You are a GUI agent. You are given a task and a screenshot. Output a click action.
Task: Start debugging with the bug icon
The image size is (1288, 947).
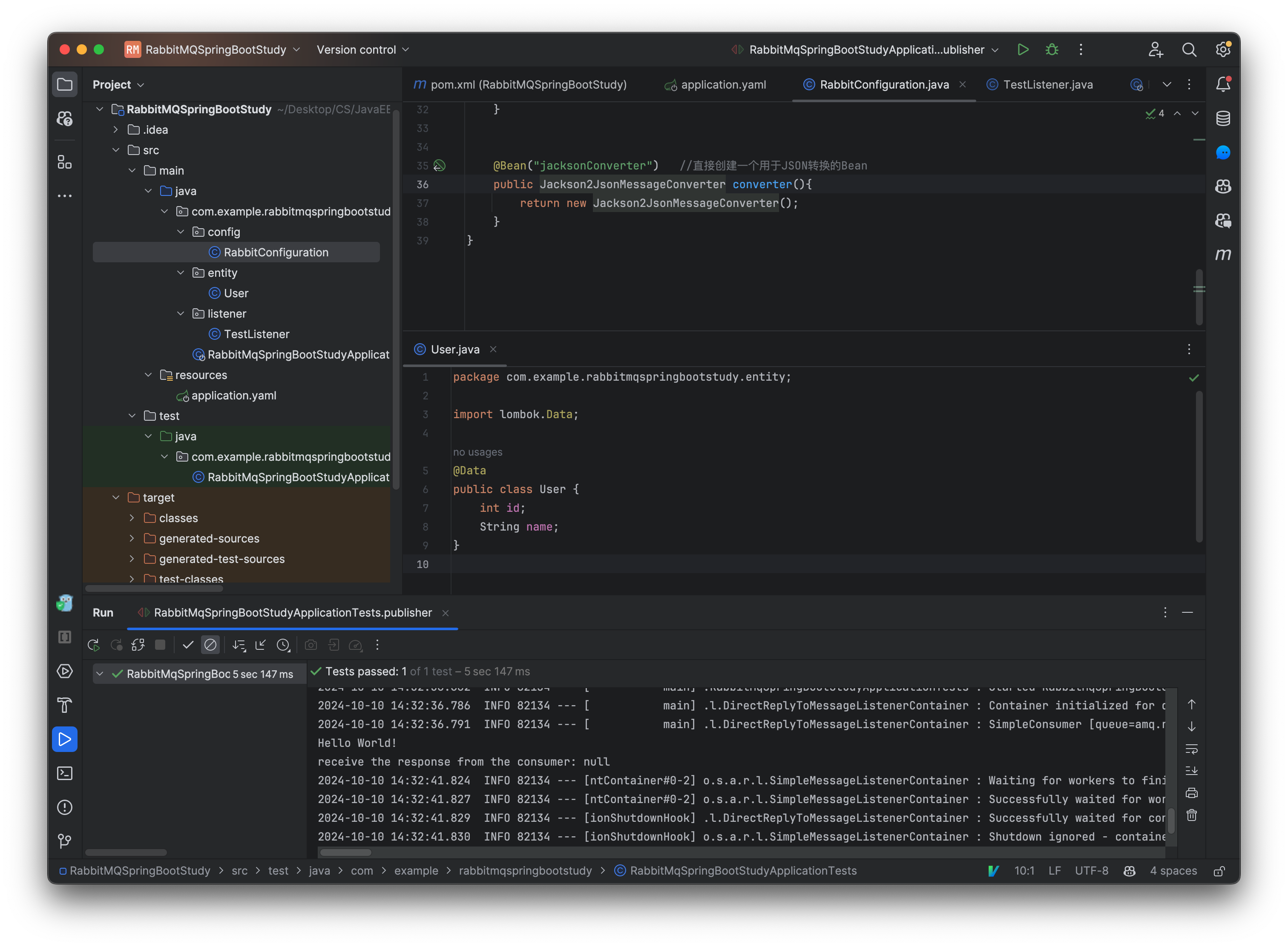click(1051, 50)
